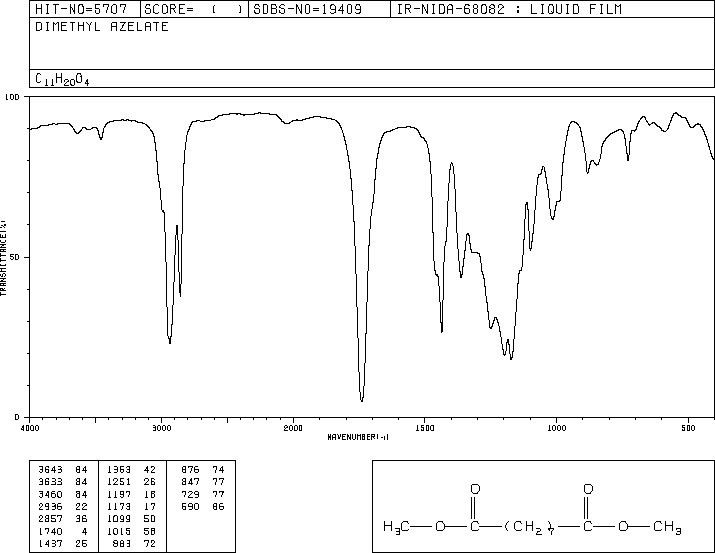Click the 1000 wavenumber axis label
This screenshot has height=553, width=715.
(556, 428)
